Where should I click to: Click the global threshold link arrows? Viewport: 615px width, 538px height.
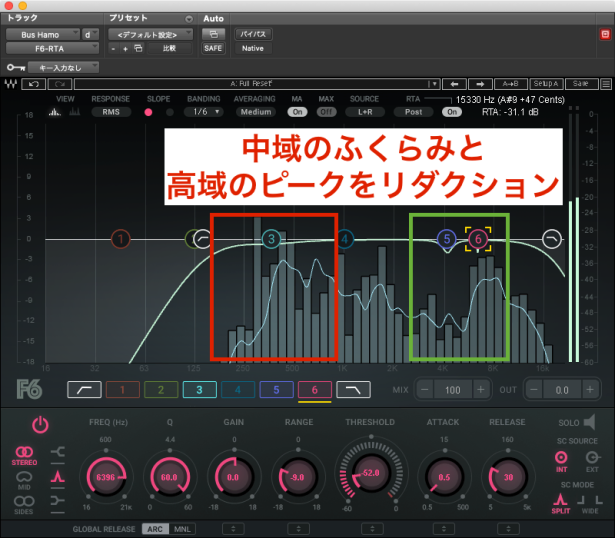[372, 529]
